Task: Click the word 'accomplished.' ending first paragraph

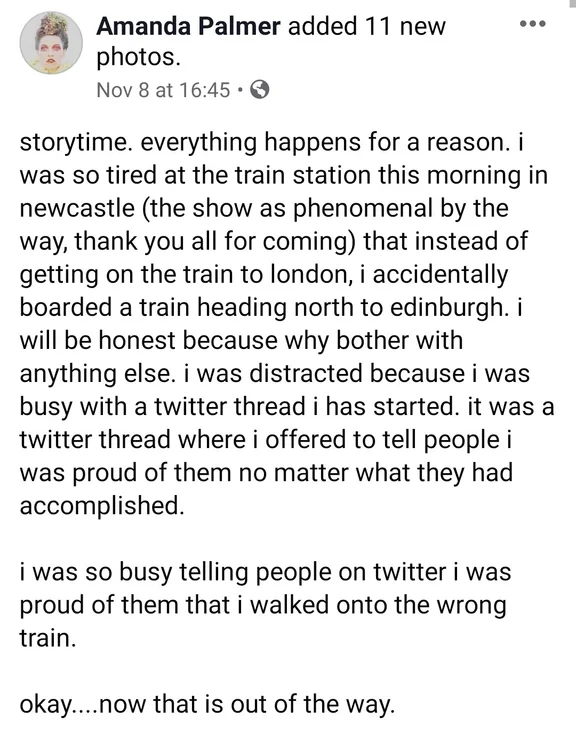Action: [102, 506]
